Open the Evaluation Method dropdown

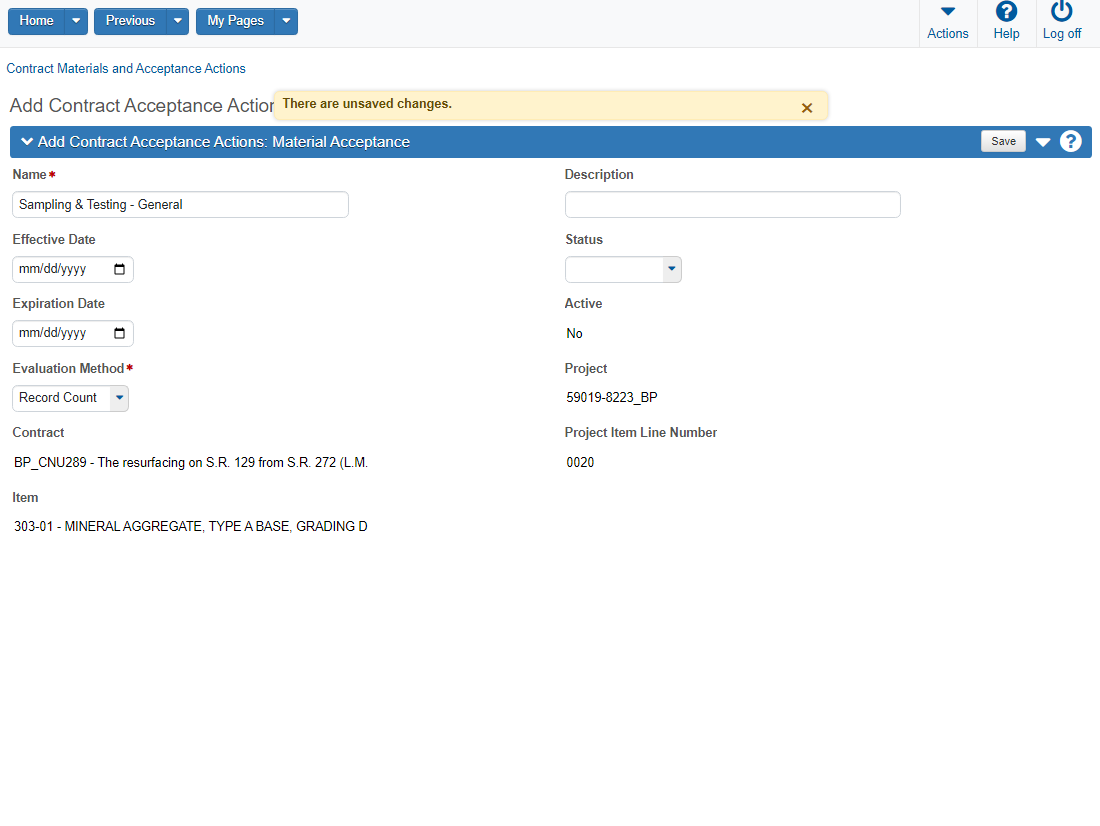tap(119, 398)
